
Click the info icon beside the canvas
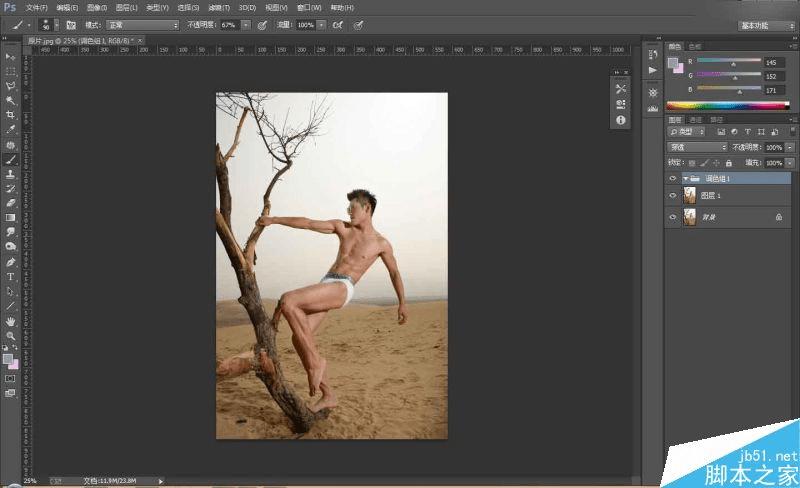pos(621,119)
